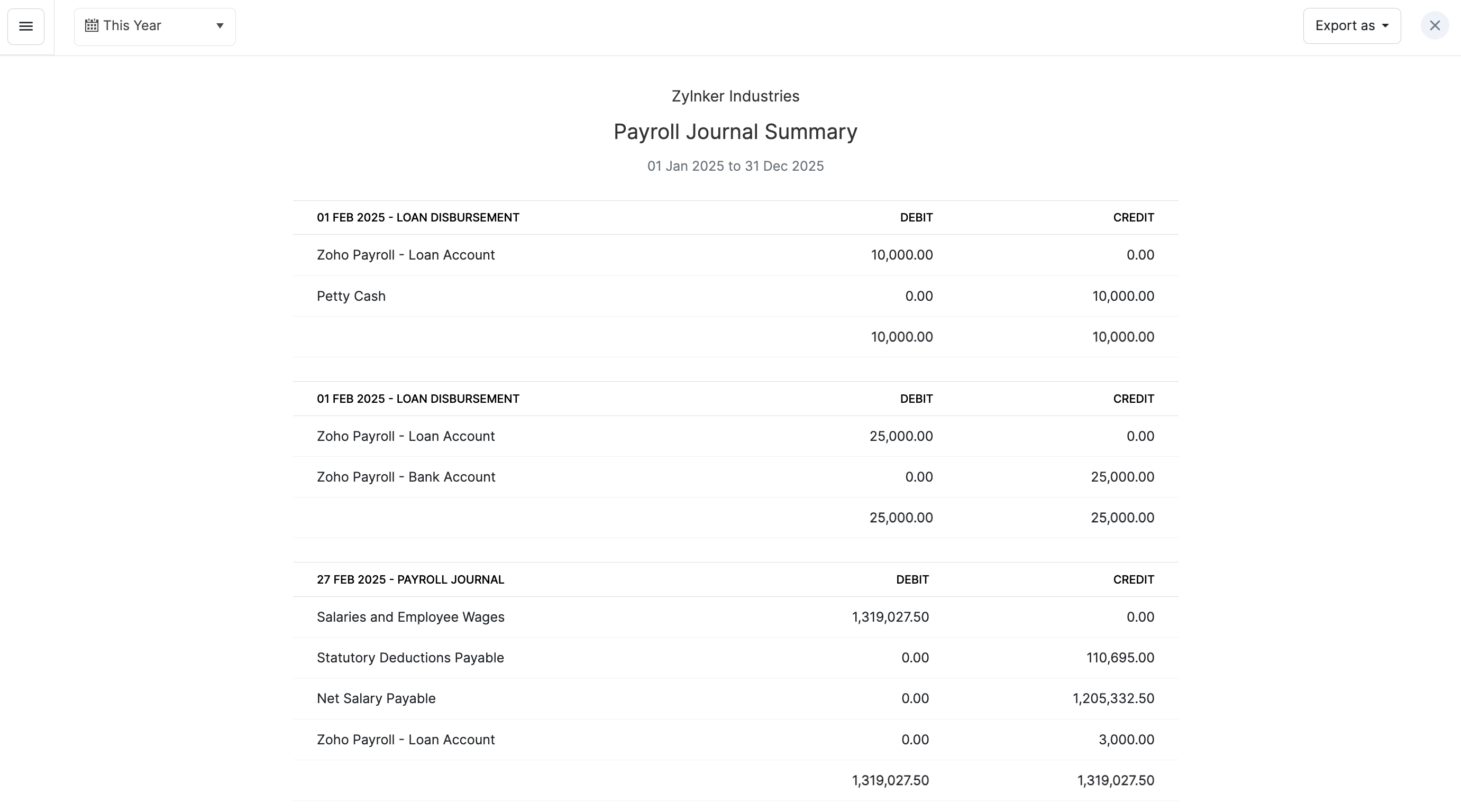Viewport: 1461px width, 812px height.
Task: Click the Payroll Journal Summary title
Action: point(735,132)
